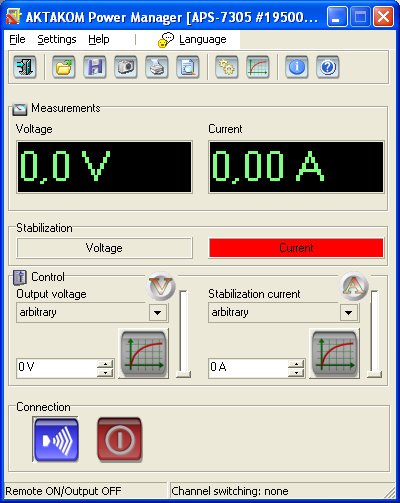Click the exit door toolbar icon
The image size is (400, 503).
click(x=25, y=67)
